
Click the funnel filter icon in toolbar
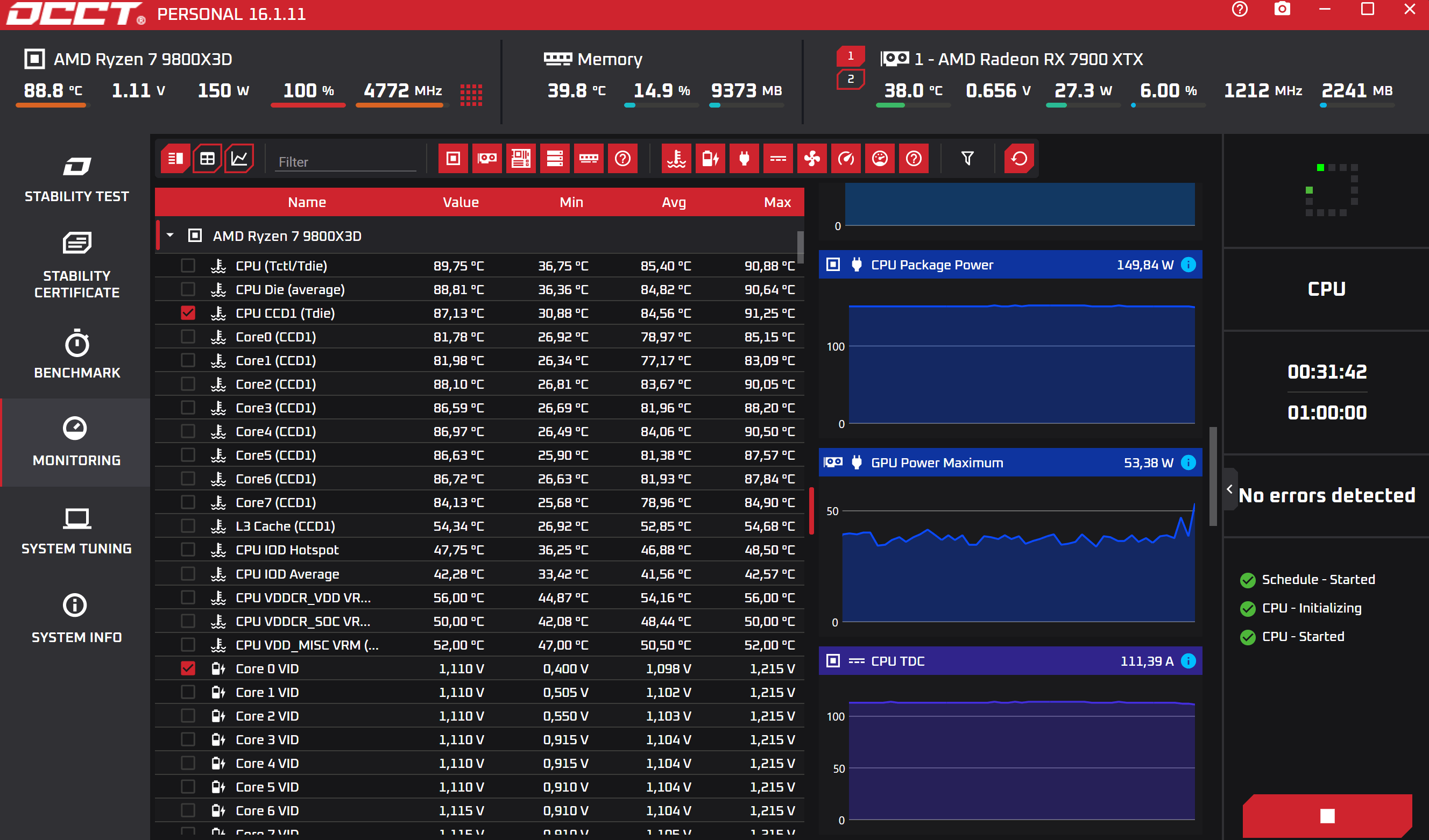pyautogui.click(x=967, y=159)
